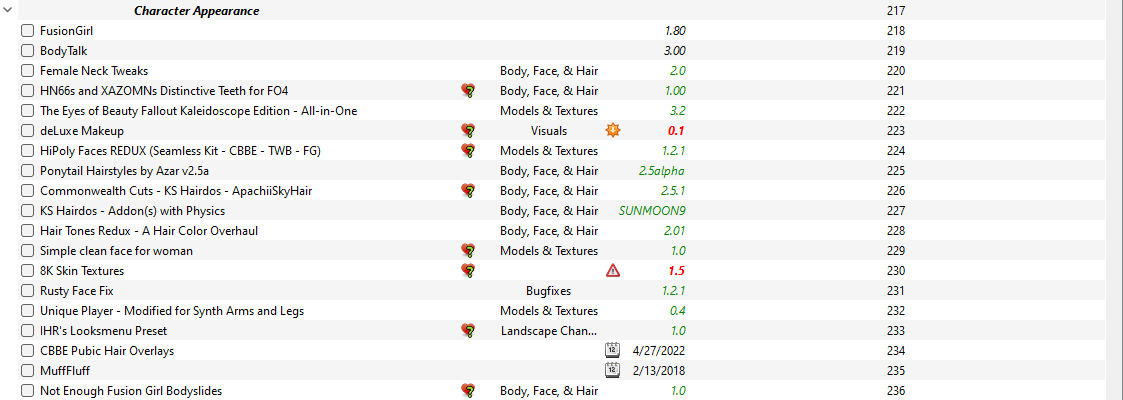
Task: Enable the Rusty Face Fix mod checkbox
Action: coord(27,291)
